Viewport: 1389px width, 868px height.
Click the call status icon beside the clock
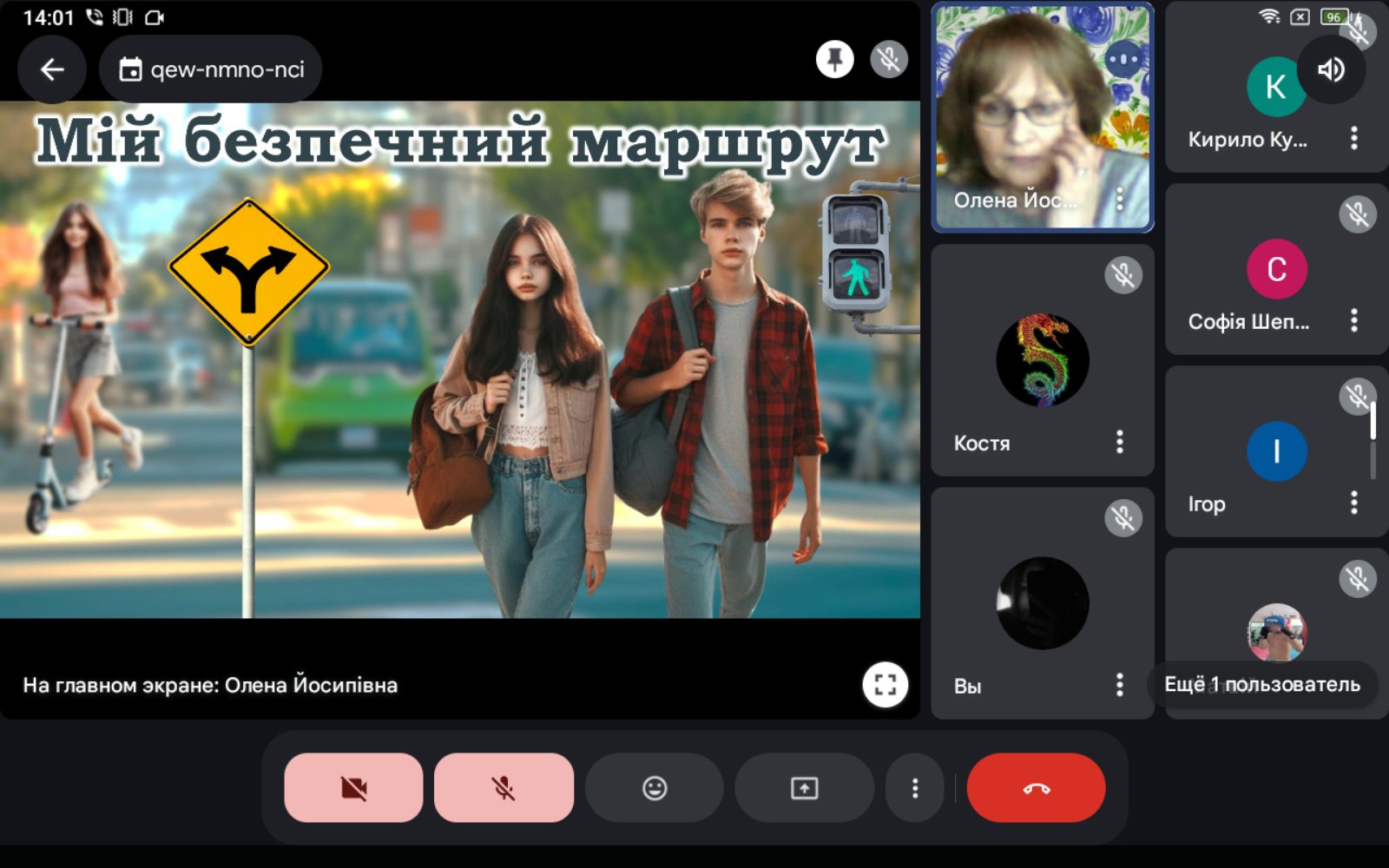tap(95, 17)
